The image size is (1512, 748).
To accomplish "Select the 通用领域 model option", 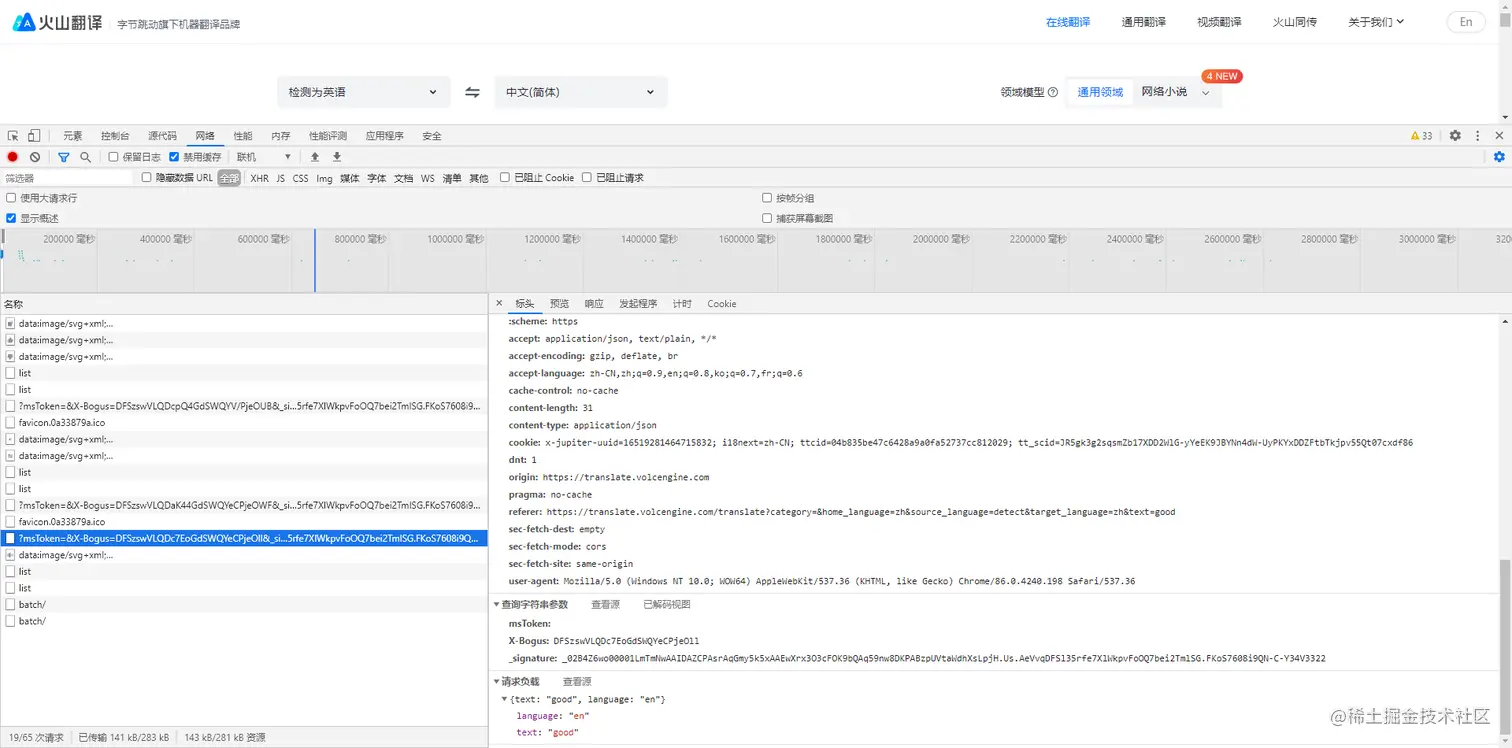I will [x=1100, y=92].
